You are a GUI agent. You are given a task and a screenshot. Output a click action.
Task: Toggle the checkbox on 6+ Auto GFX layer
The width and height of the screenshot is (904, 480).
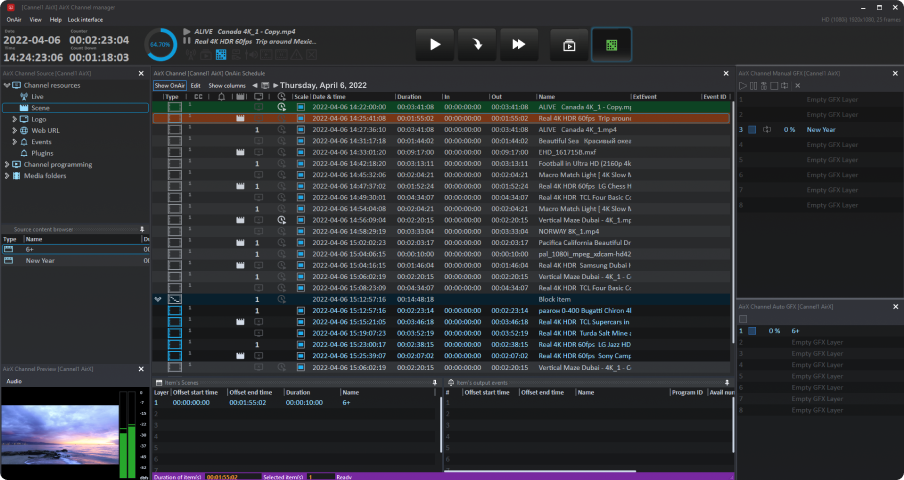click(x=752, y=330)
